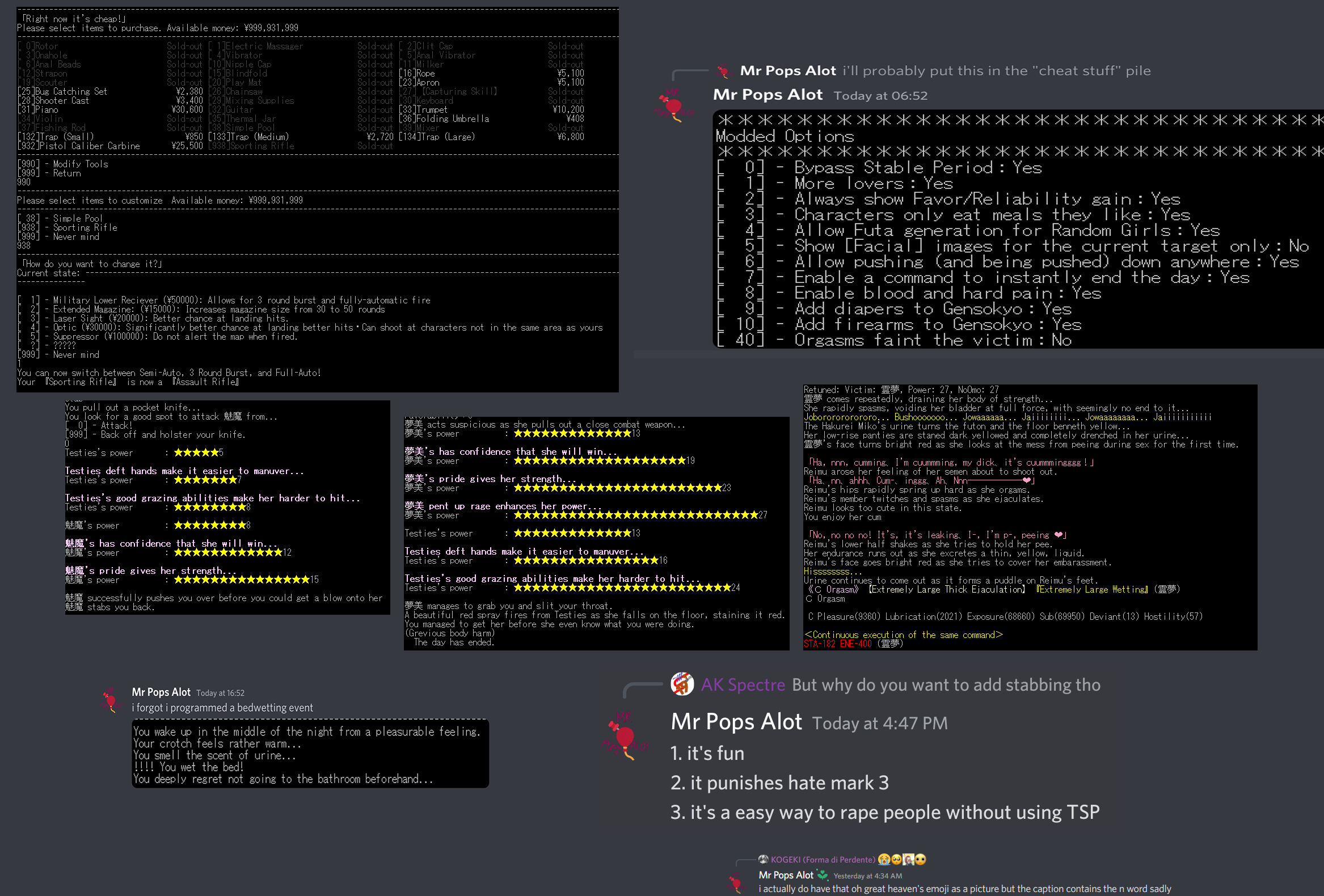Click crying emoji after KOGEKI's name

coord(884,859)
